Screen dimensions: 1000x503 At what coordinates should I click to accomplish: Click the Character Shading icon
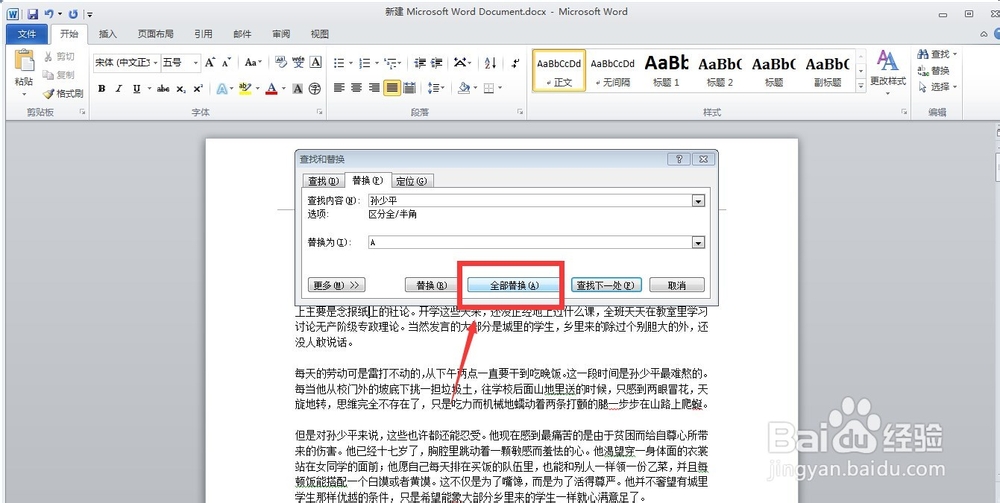click(x=298, y=89)
